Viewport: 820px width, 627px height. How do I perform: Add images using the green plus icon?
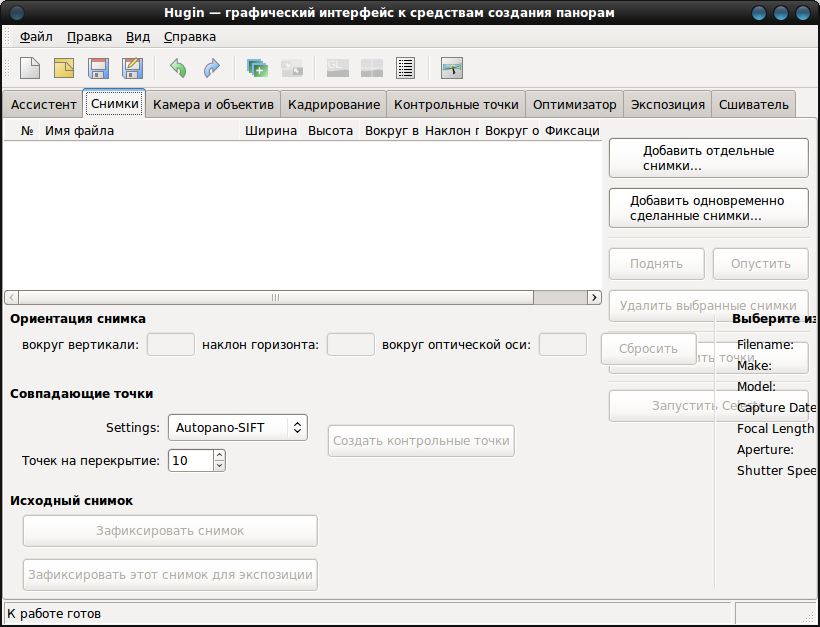coord(257,68)
